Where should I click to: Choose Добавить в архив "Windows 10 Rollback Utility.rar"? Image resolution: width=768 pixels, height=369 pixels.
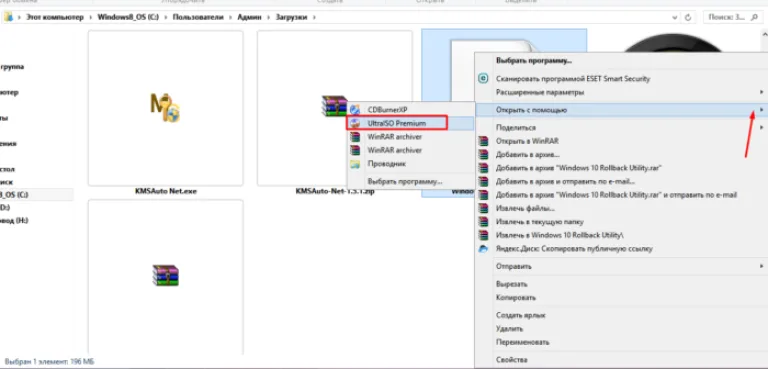pyautogui.click(x=579, y=168)
